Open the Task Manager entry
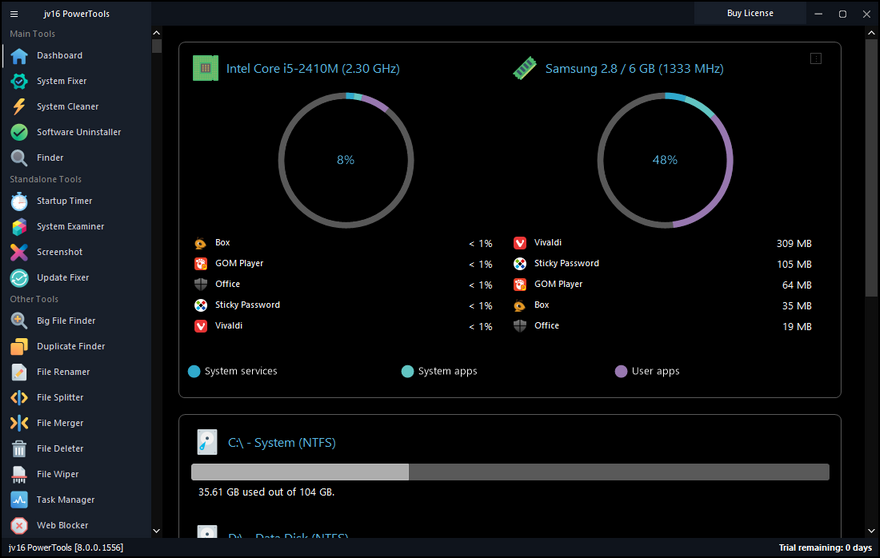This screenshot has height=558, width=880. [66, 500]
